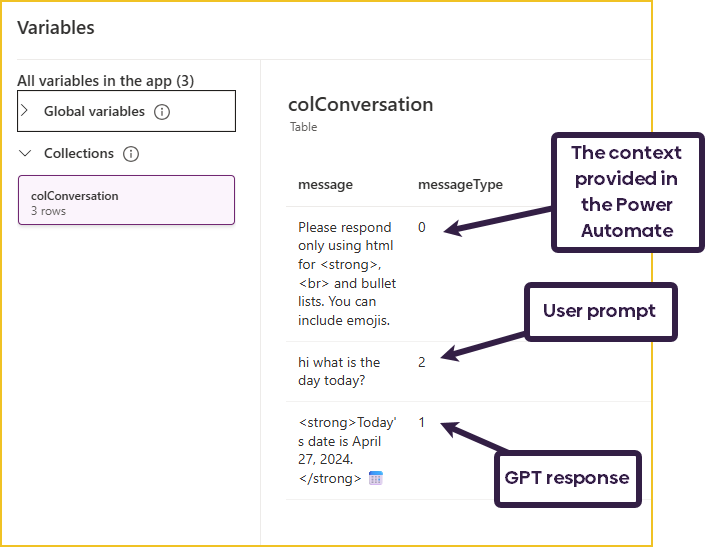Click the 'All variables in the app (3)' text
The image size is (707, 547).
coord(105,80)
